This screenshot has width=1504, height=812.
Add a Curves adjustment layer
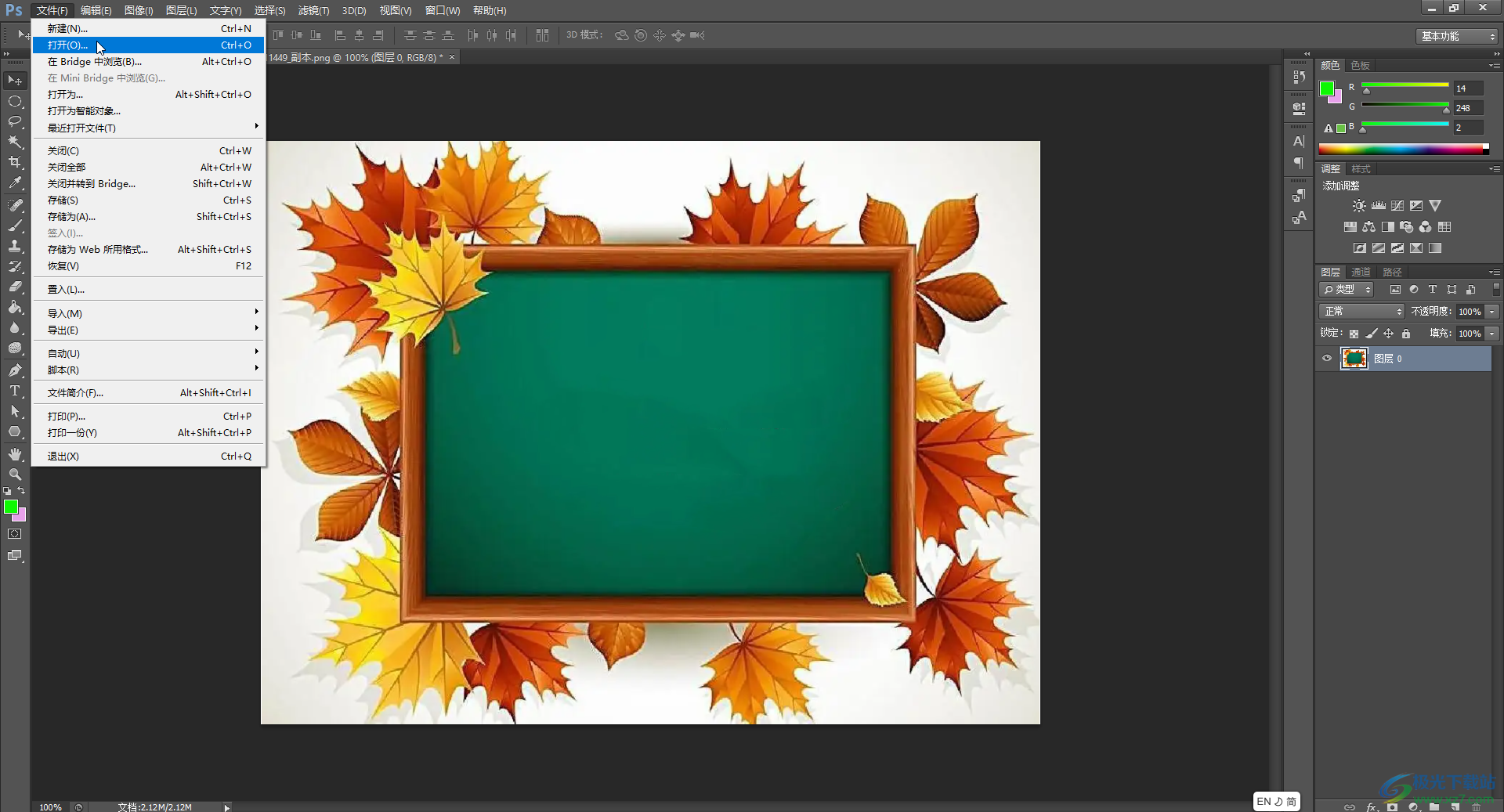(1397, 206)
